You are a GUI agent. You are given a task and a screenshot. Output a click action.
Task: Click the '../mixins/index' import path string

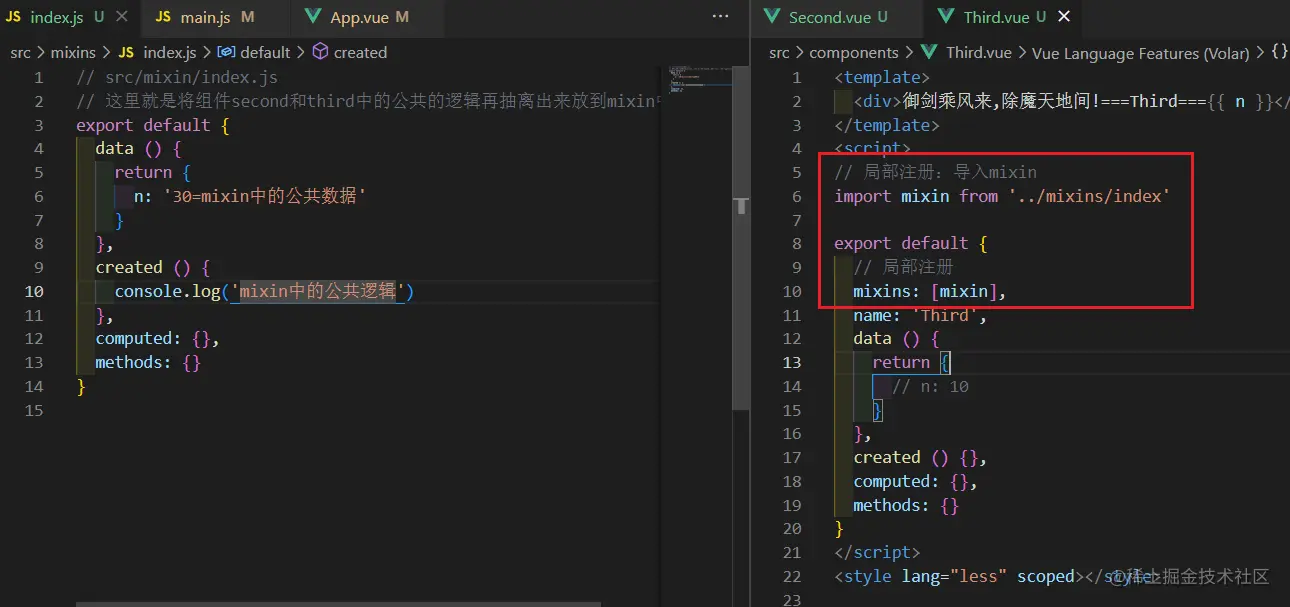(x=1088, y=196)
